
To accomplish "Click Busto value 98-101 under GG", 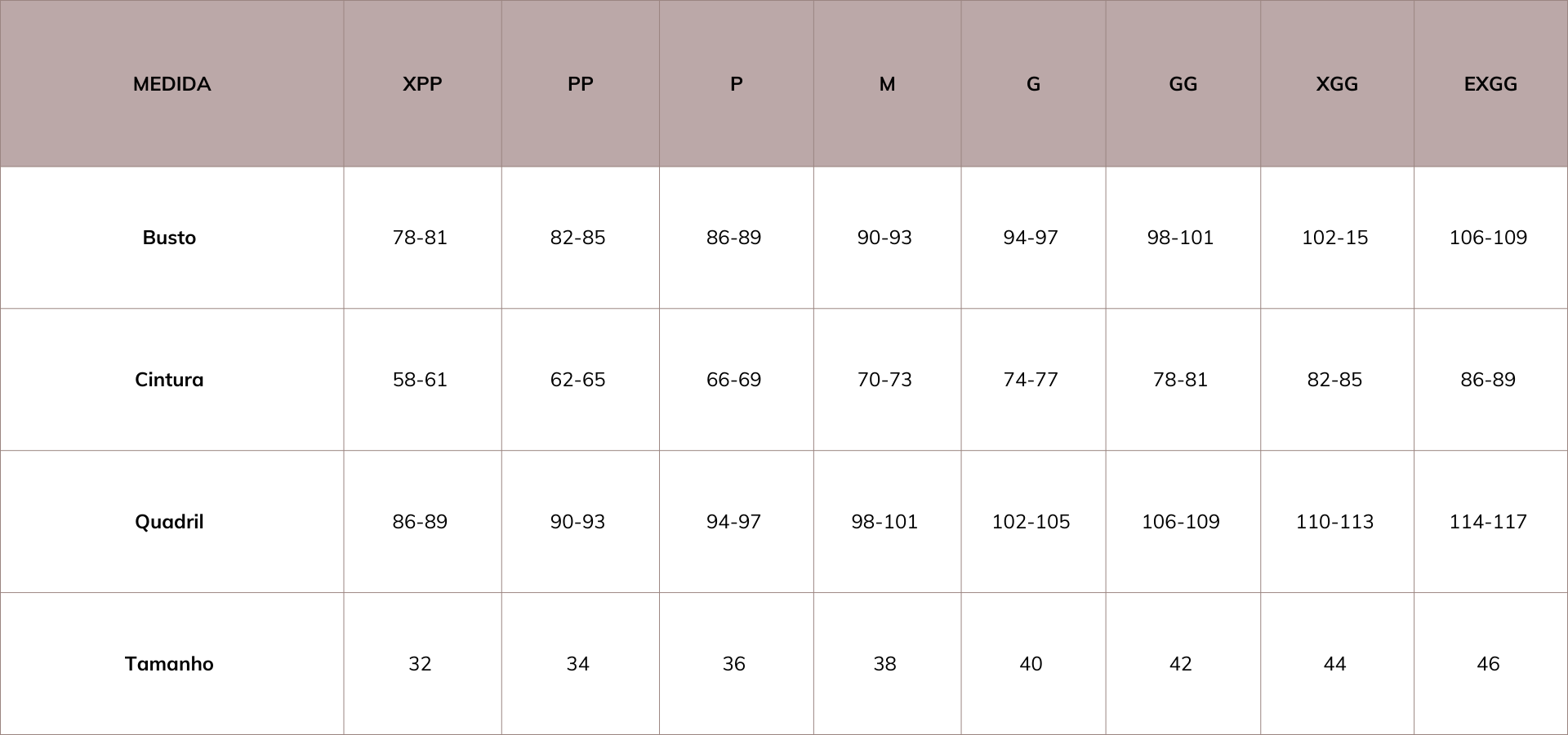I will pyautogui.click(x=1180, y=238).
